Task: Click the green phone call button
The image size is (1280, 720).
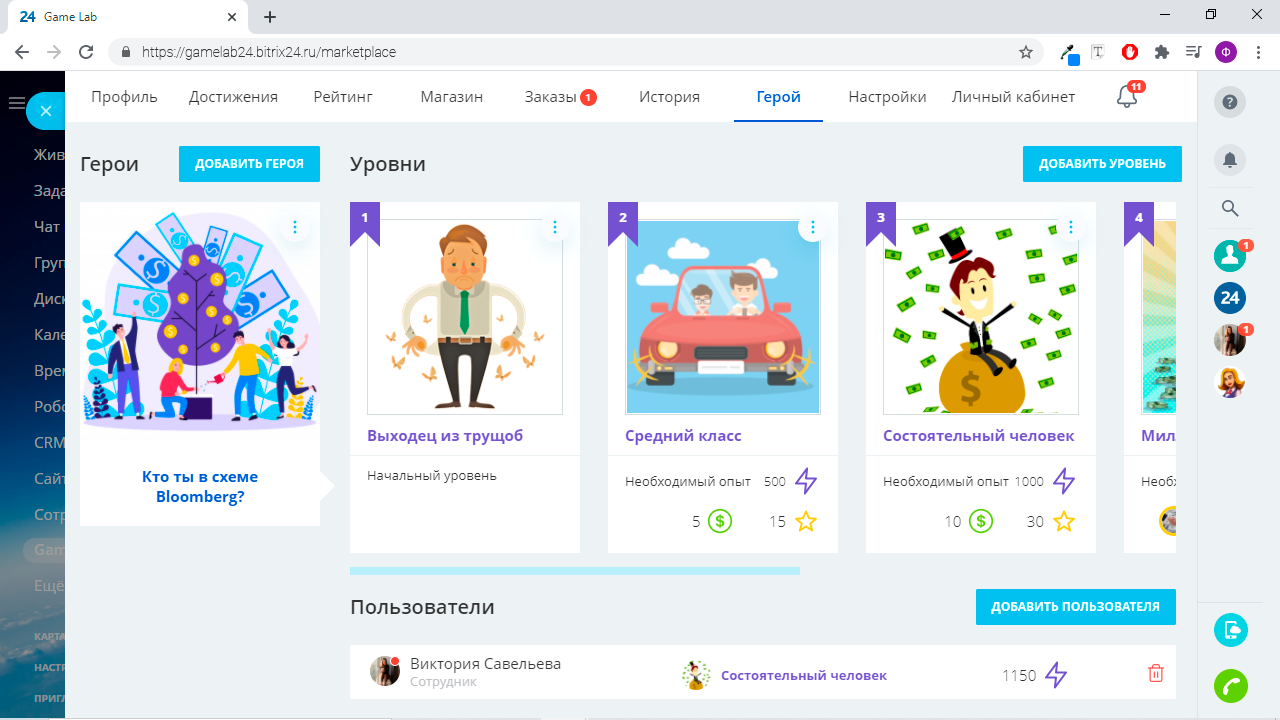Action: (x=1231, y=686)
